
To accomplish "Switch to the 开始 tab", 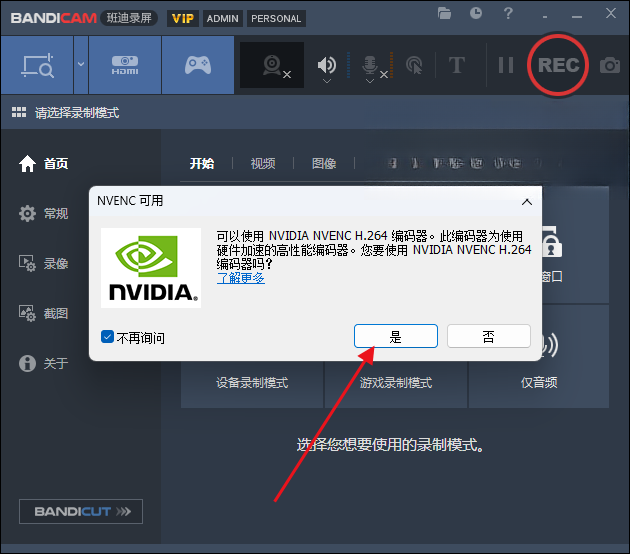I will (x=202, y=164).
